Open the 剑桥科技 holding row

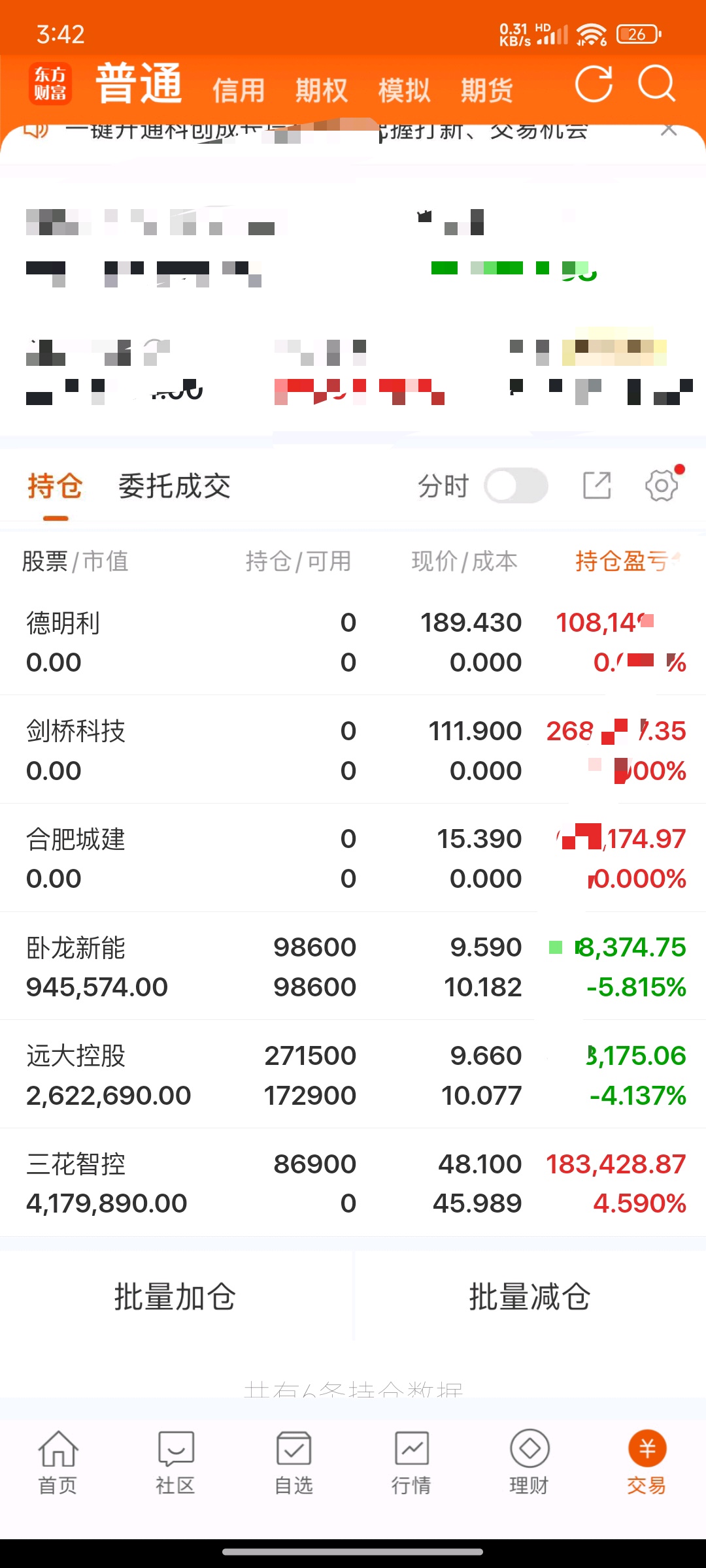click(x=353, y=750)
